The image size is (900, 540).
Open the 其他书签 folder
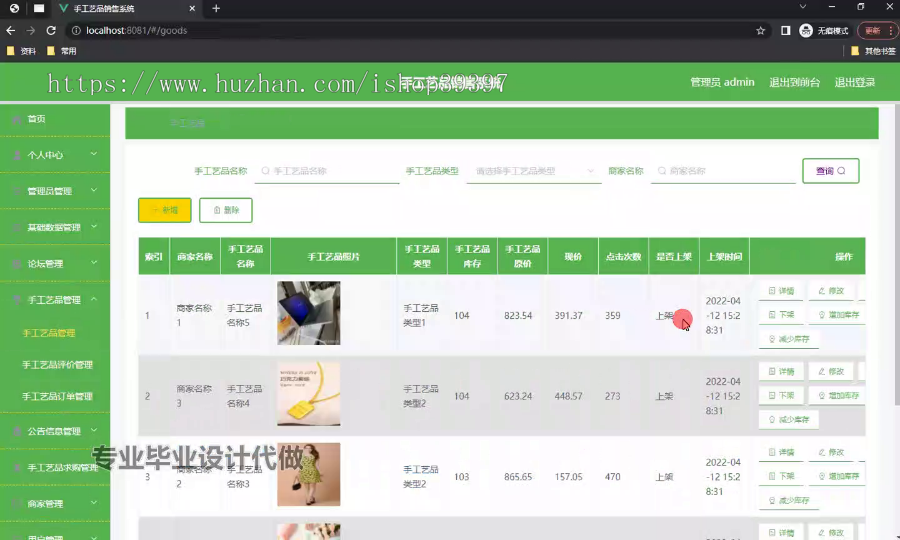tap(873, 51)
